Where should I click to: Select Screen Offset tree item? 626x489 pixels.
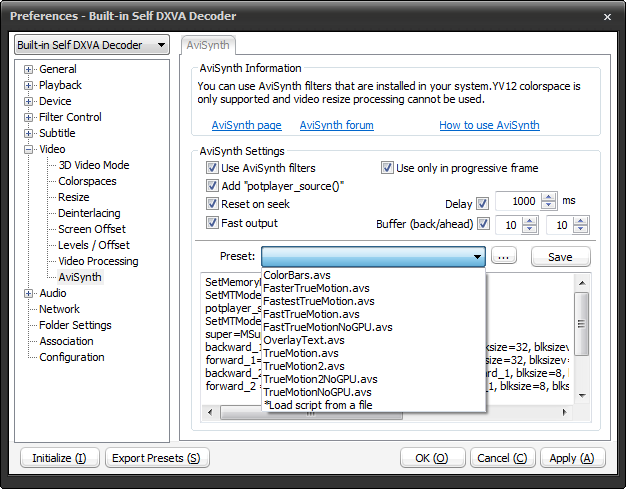[x=92, y=229]
